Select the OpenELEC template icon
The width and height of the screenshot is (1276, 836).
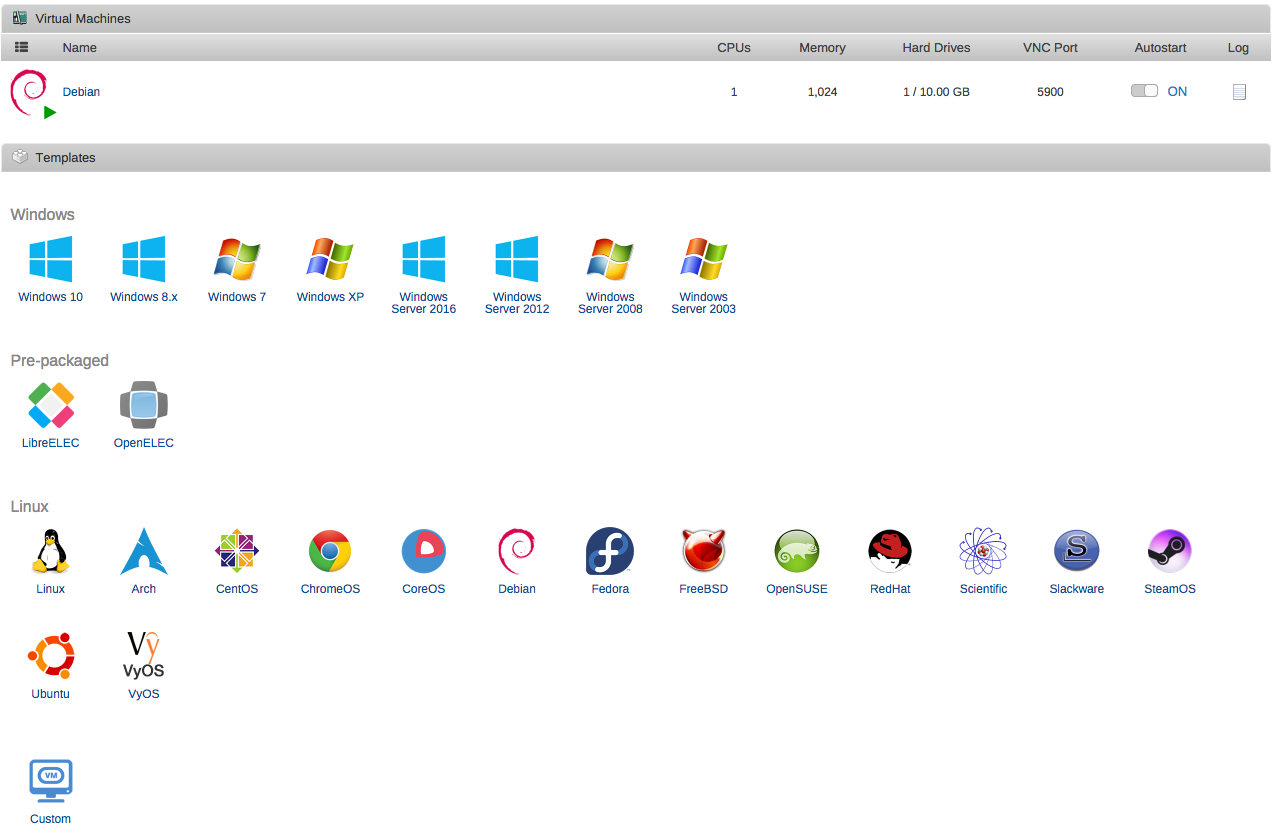point(143,404)
